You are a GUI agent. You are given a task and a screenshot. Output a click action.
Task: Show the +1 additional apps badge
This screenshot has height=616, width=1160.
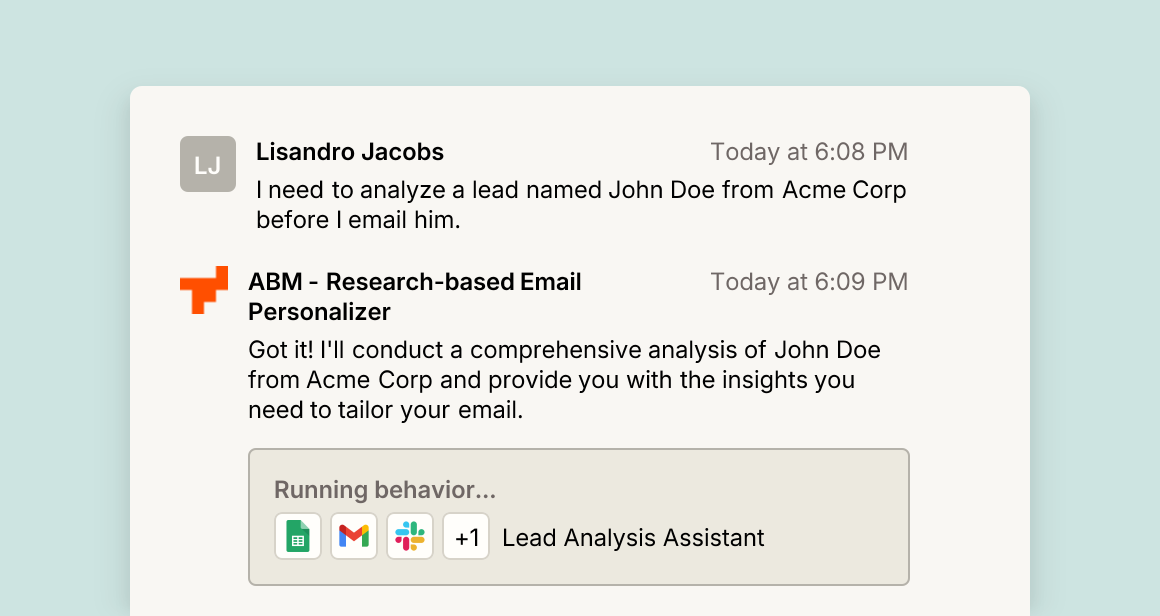coord(466,536)
